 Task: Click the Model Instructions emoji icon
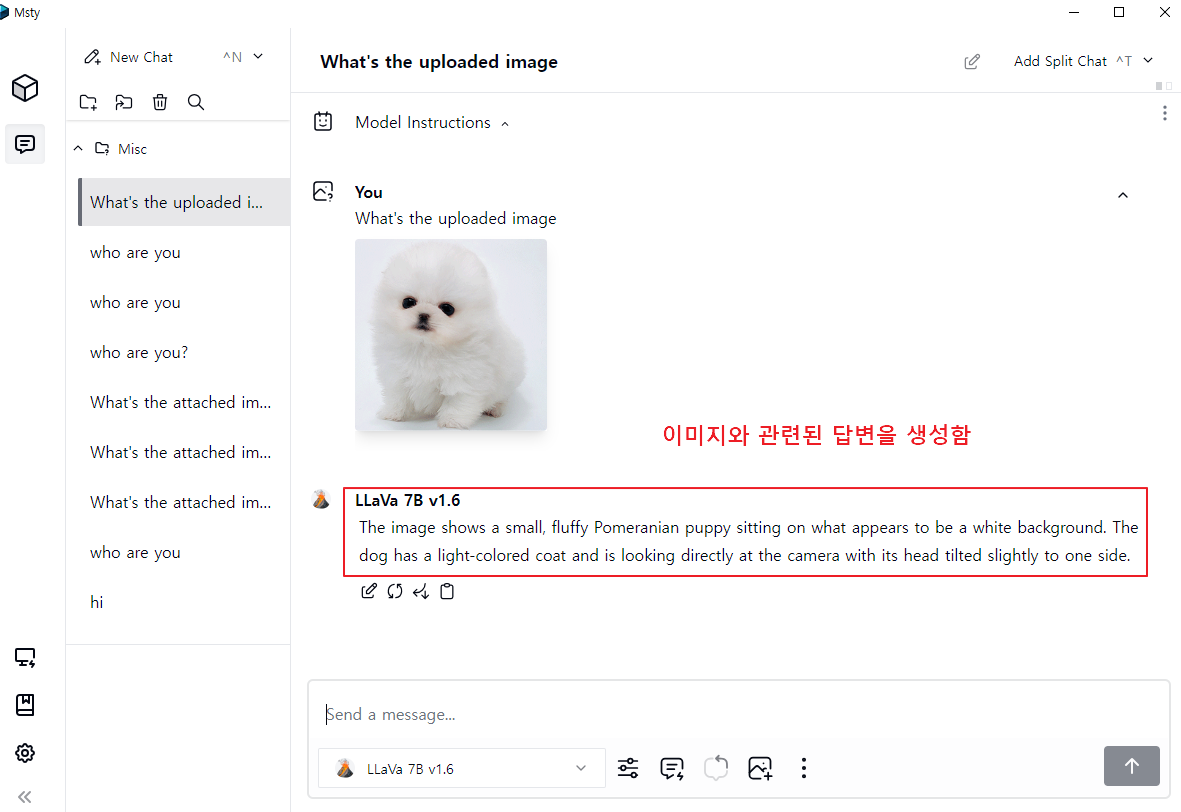[x=323, y=121]
